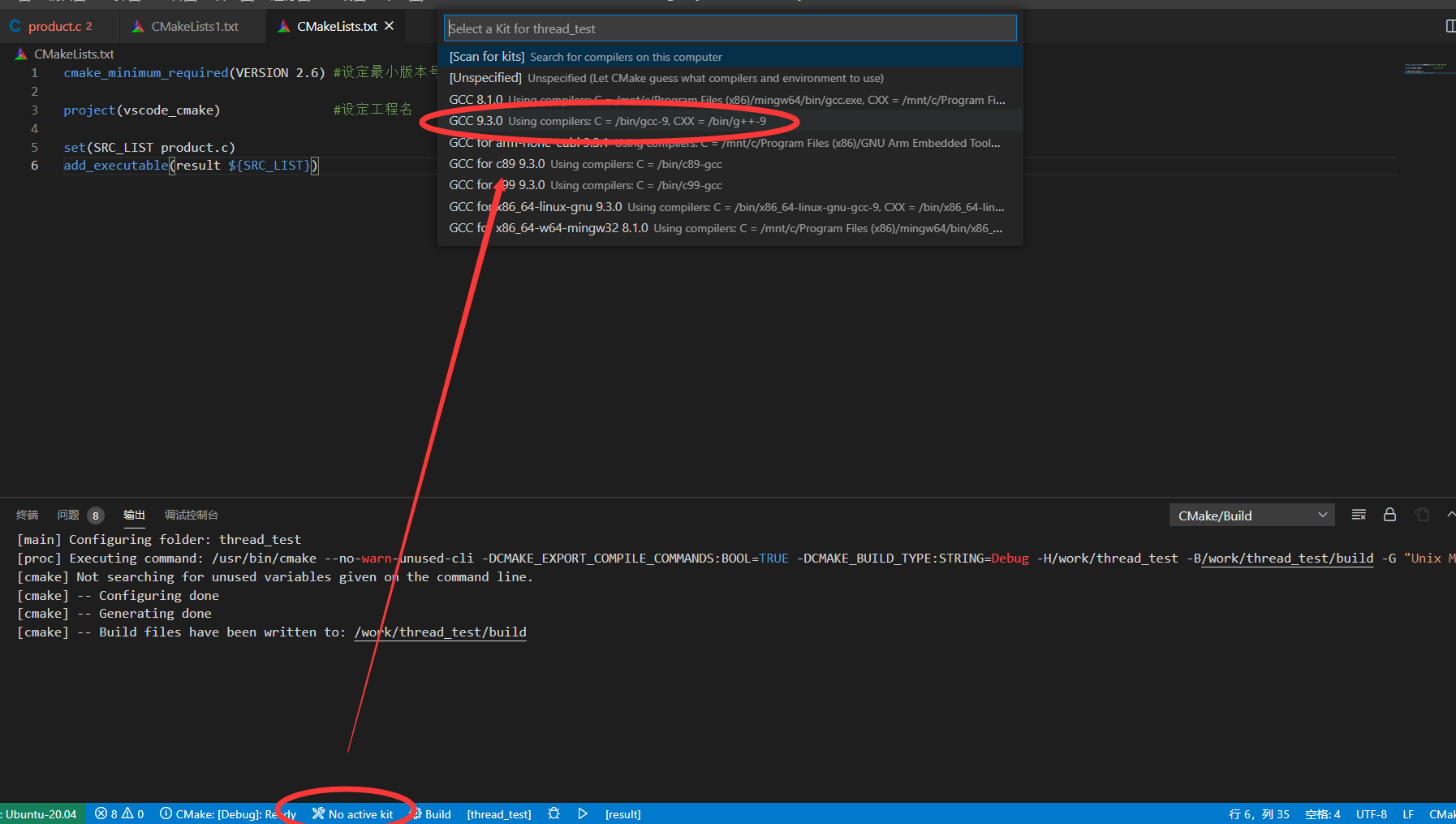Switch to the product.c tab
The width and height of the screenshot is (1456, 824).
(57, 25)
